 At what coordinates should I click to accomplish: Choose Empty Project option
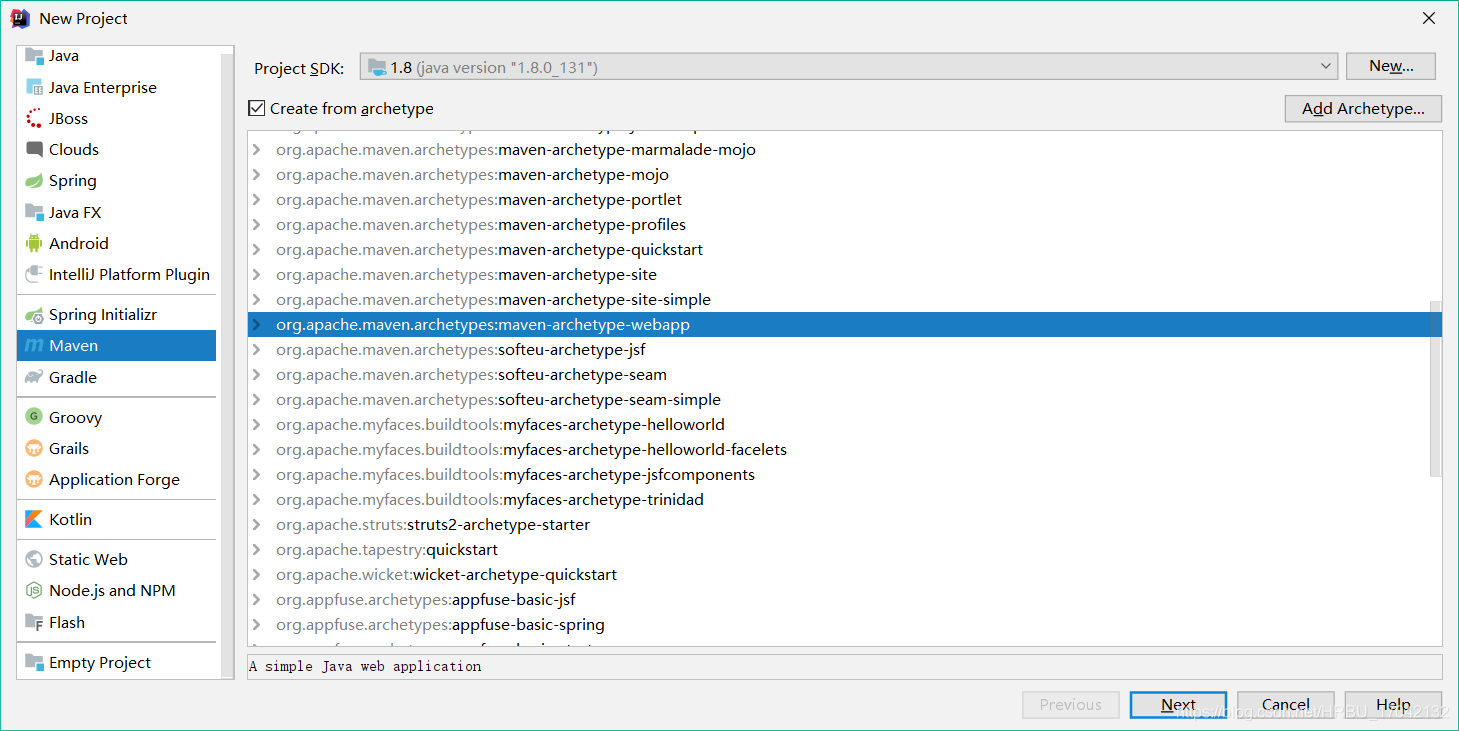pyautogui.click(x=117, y=662)
